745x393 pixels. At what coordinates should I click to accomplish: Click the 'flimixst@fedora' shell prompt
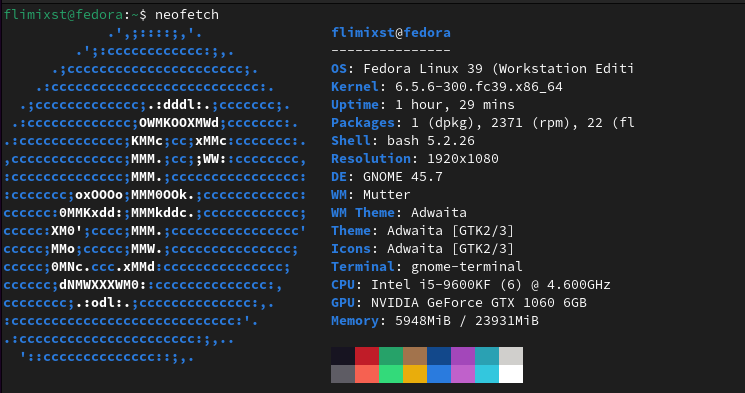tap(63, 15)
